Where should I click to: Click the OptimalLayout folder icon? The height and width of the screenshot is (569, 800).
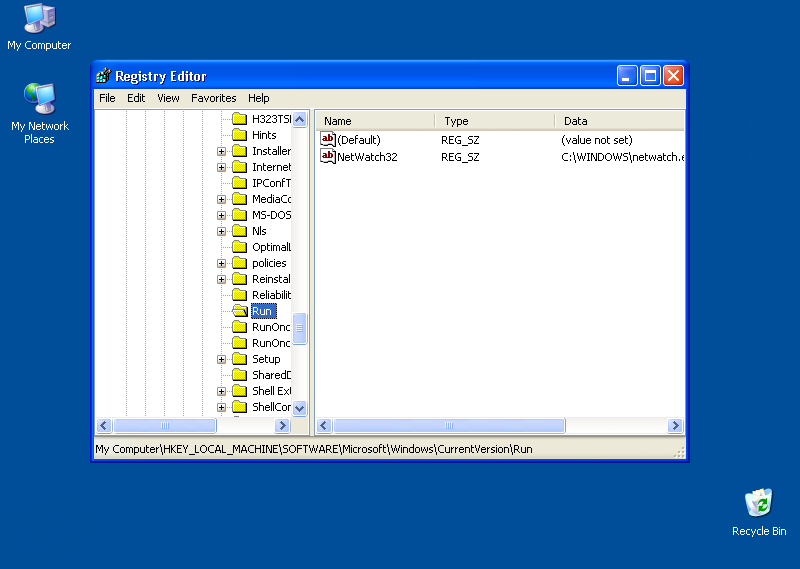coord(239,247)
